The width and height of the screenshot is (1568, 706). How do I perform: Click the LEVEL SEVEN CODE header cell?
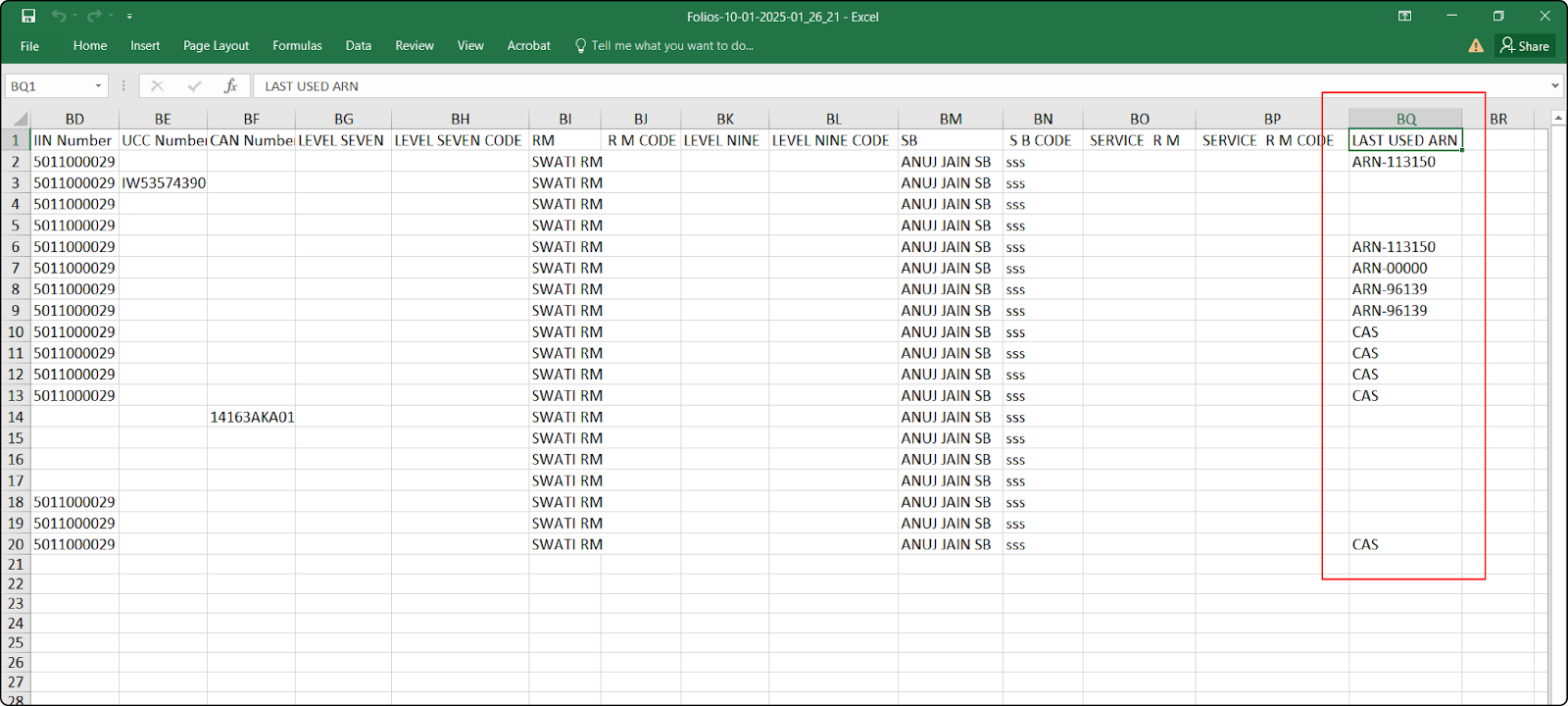(461, 140)
